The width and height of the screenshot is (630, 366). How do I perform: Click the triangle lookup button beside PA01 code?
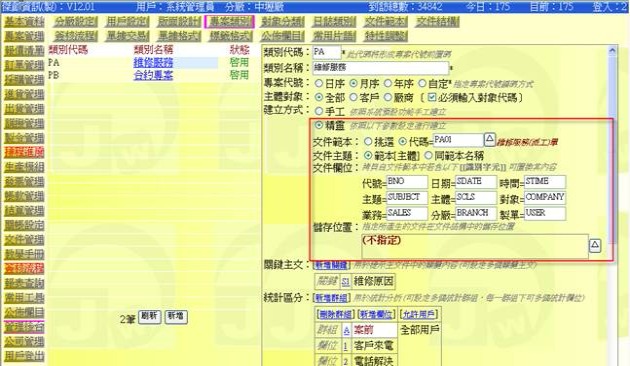pos(489,139)
